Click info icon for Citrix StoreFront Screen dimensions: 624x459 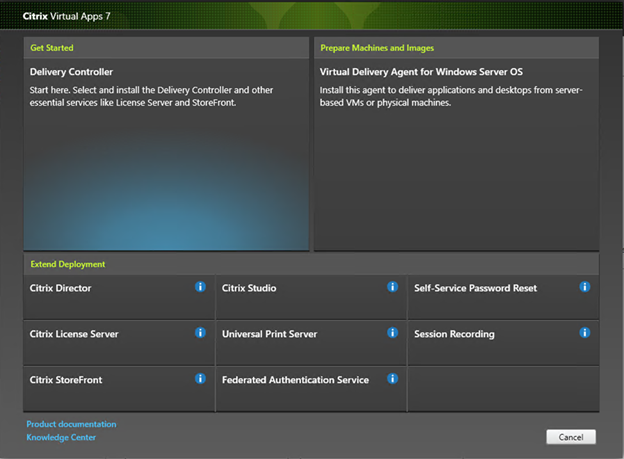click(200, 378)
